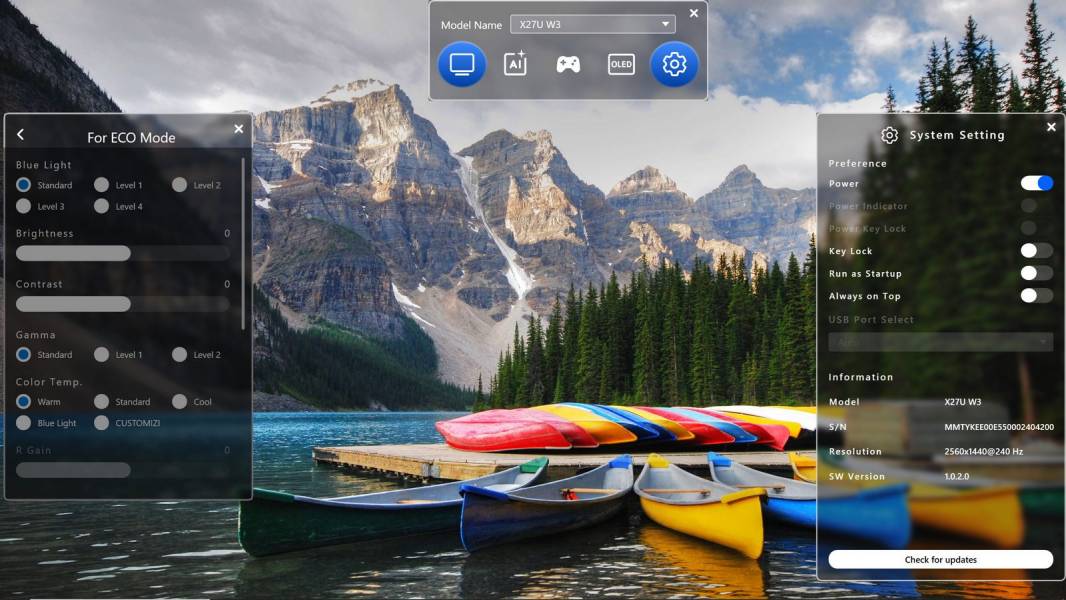
Task: Open the Model Name dropdown X27U W3
Action: (593, 24)
